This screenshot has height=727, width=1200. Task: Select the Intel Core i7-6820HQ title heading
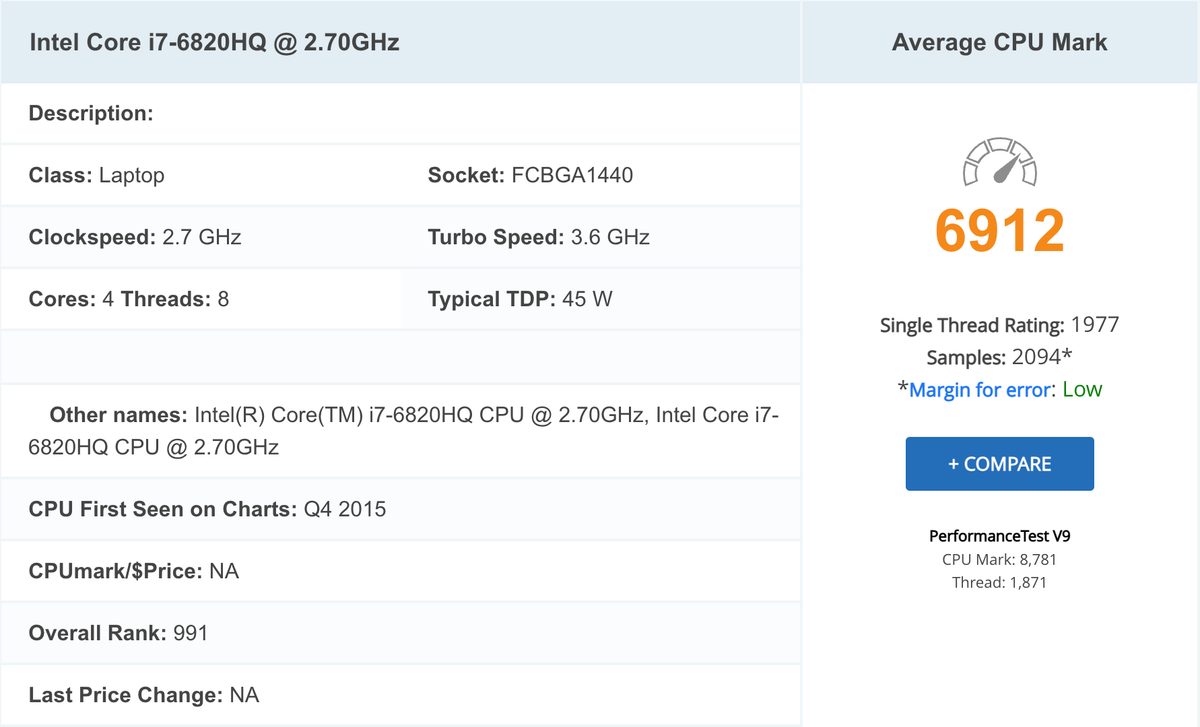click(215, 43)
